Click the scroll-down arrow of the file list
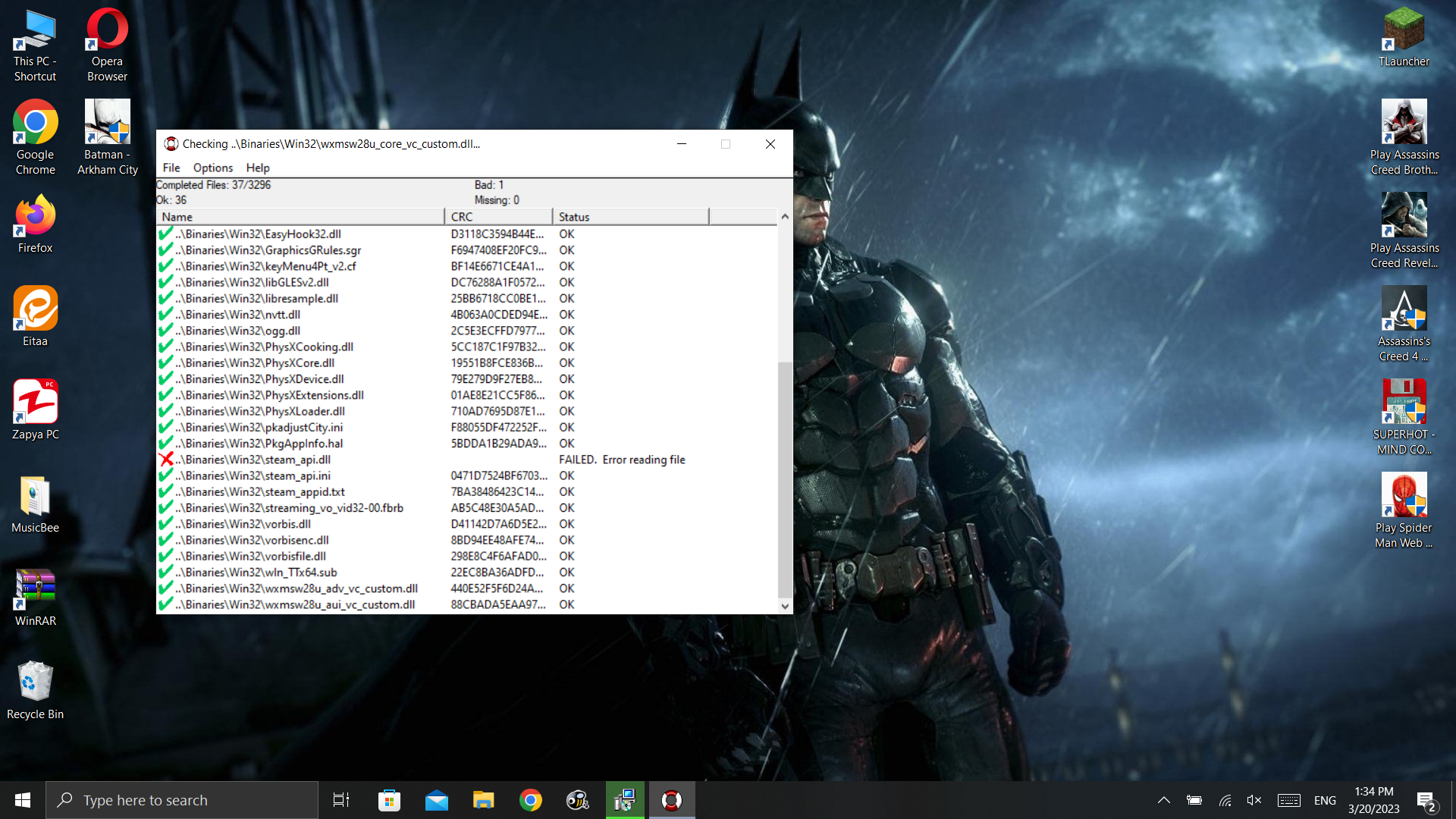This screenshot has height=819, width=1456. click(x=785, y=606)
